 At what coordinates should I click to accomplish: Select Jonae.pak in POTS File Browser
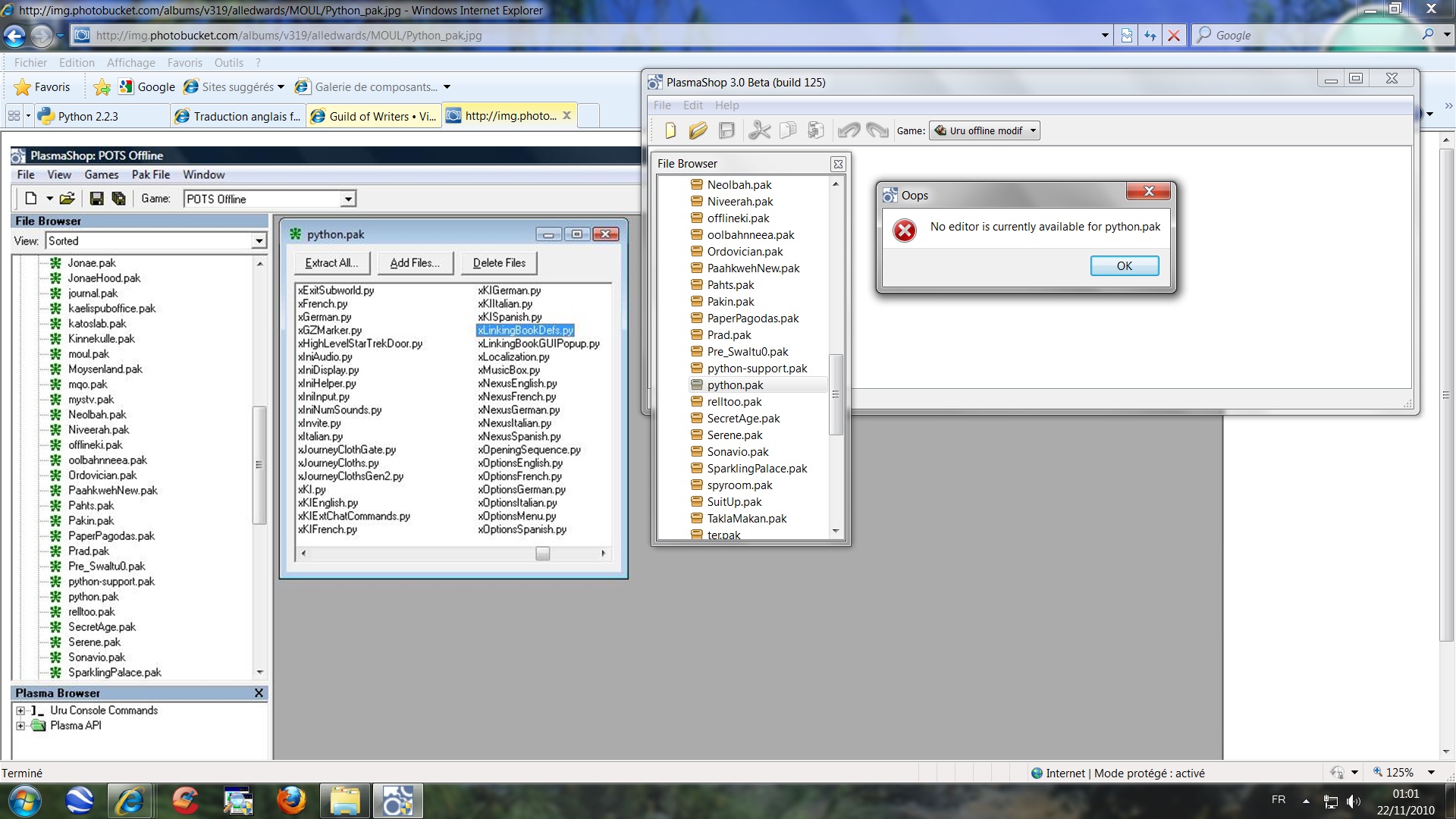(x=92, y=263)
